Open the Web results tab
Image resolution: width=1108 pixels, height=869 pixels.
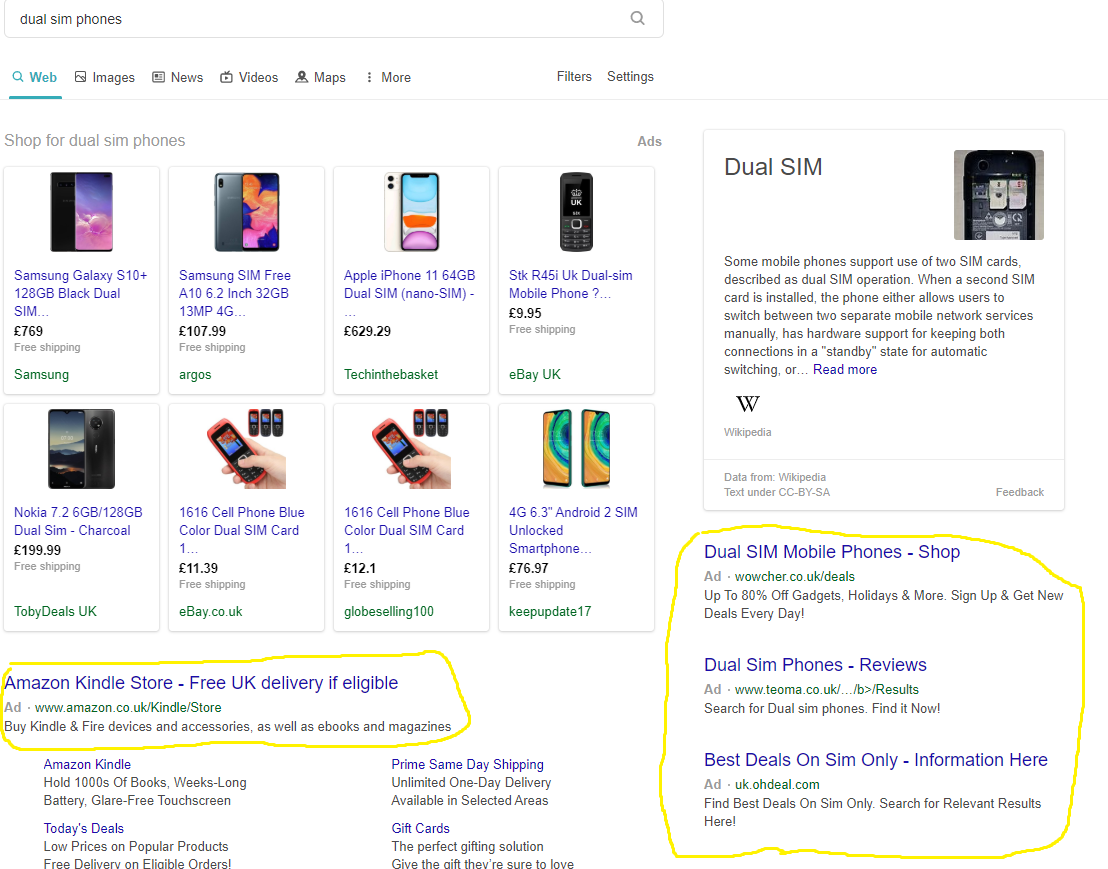click(35, 77)
